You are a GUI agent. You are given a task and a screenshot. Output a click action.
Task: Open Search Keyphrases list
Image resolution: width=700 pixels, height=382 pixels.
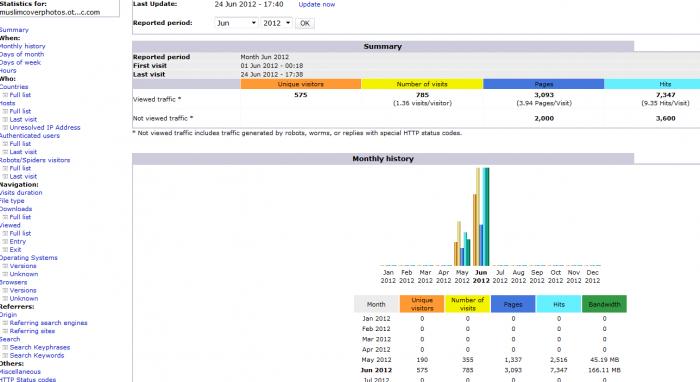(40, 348)
